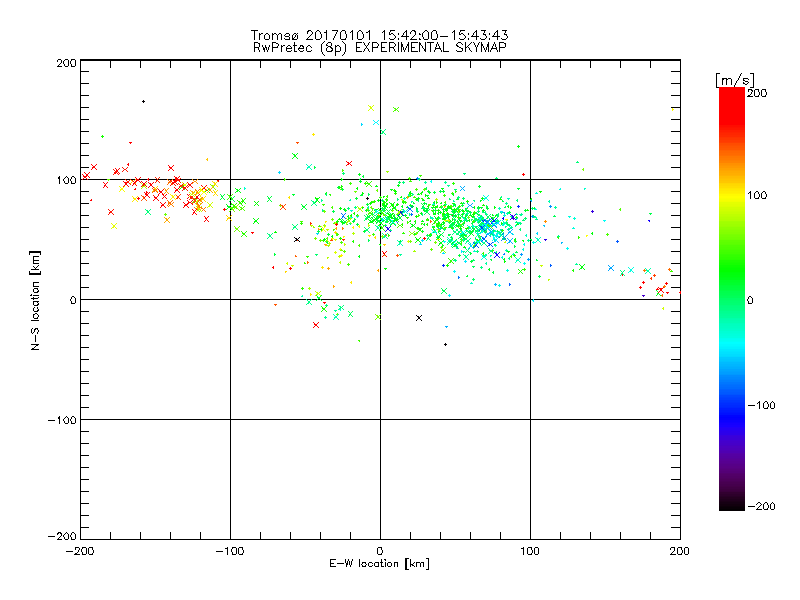Click the -200 tick label on E-W axis
The image size is (800, 600).
point(80,551)
